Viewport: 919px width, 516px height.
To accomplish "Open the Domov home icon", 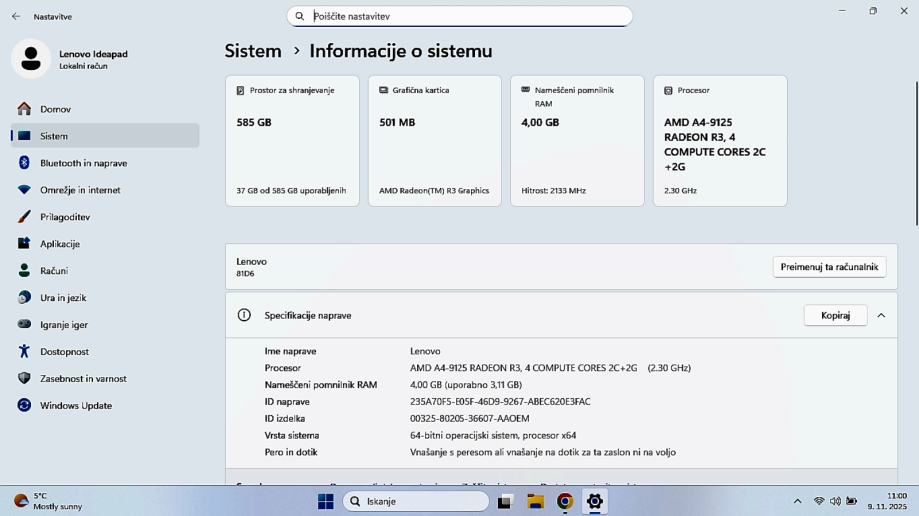I will 24,108.
